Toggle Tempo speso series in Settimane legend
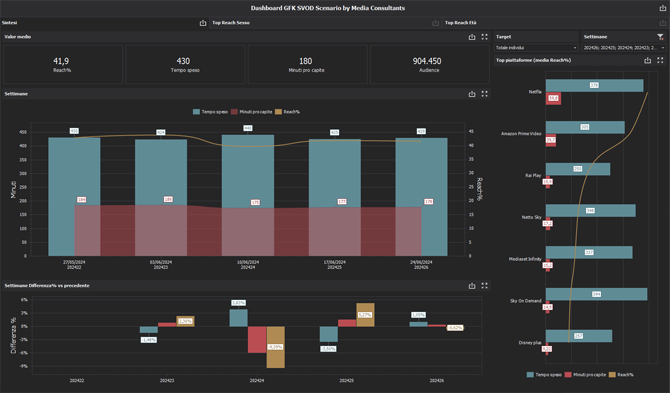 (210, 112)
